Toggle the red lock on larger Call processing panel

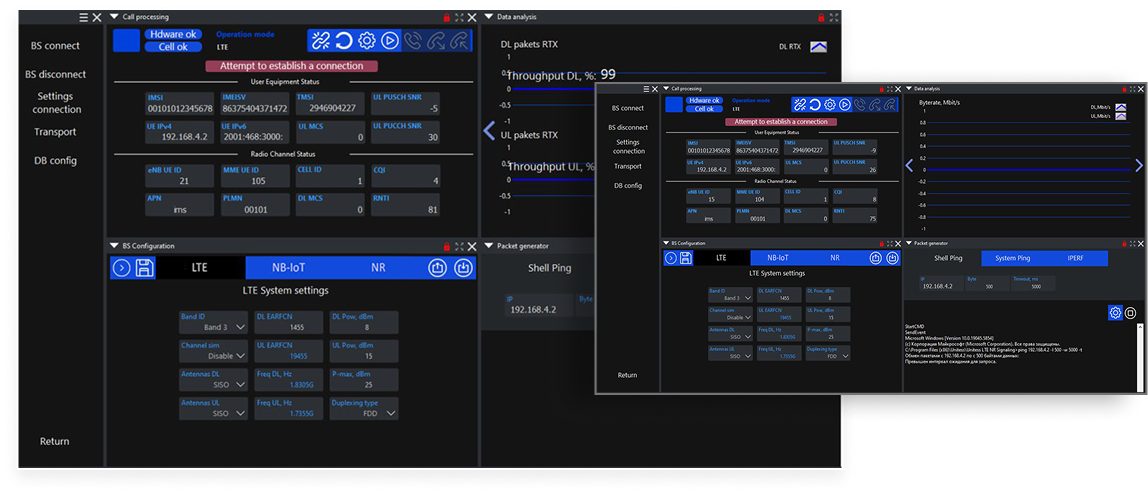click(445, 18)
